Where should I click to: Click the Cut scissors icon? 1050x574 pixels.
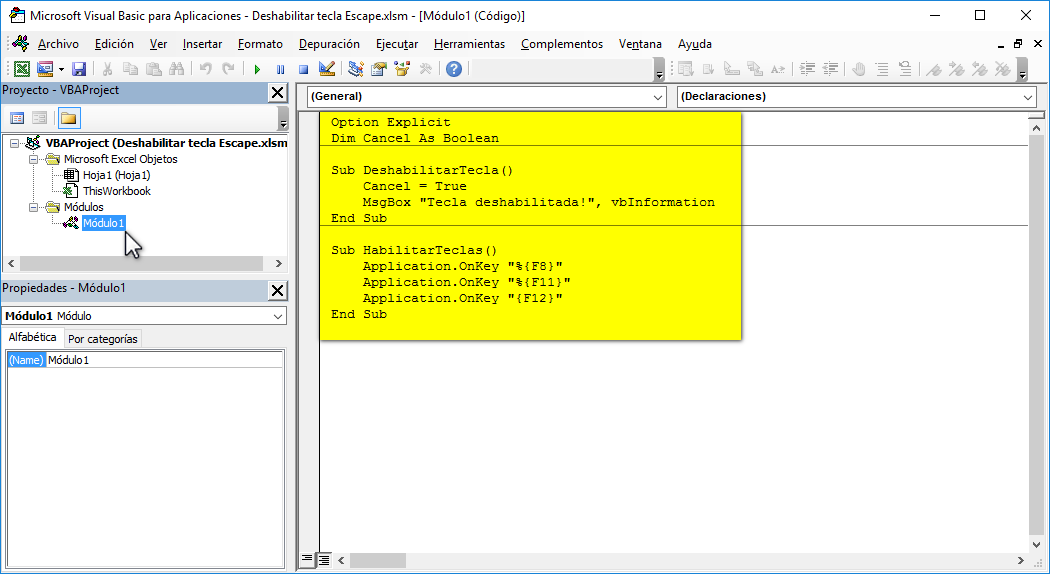click(107, 69)
